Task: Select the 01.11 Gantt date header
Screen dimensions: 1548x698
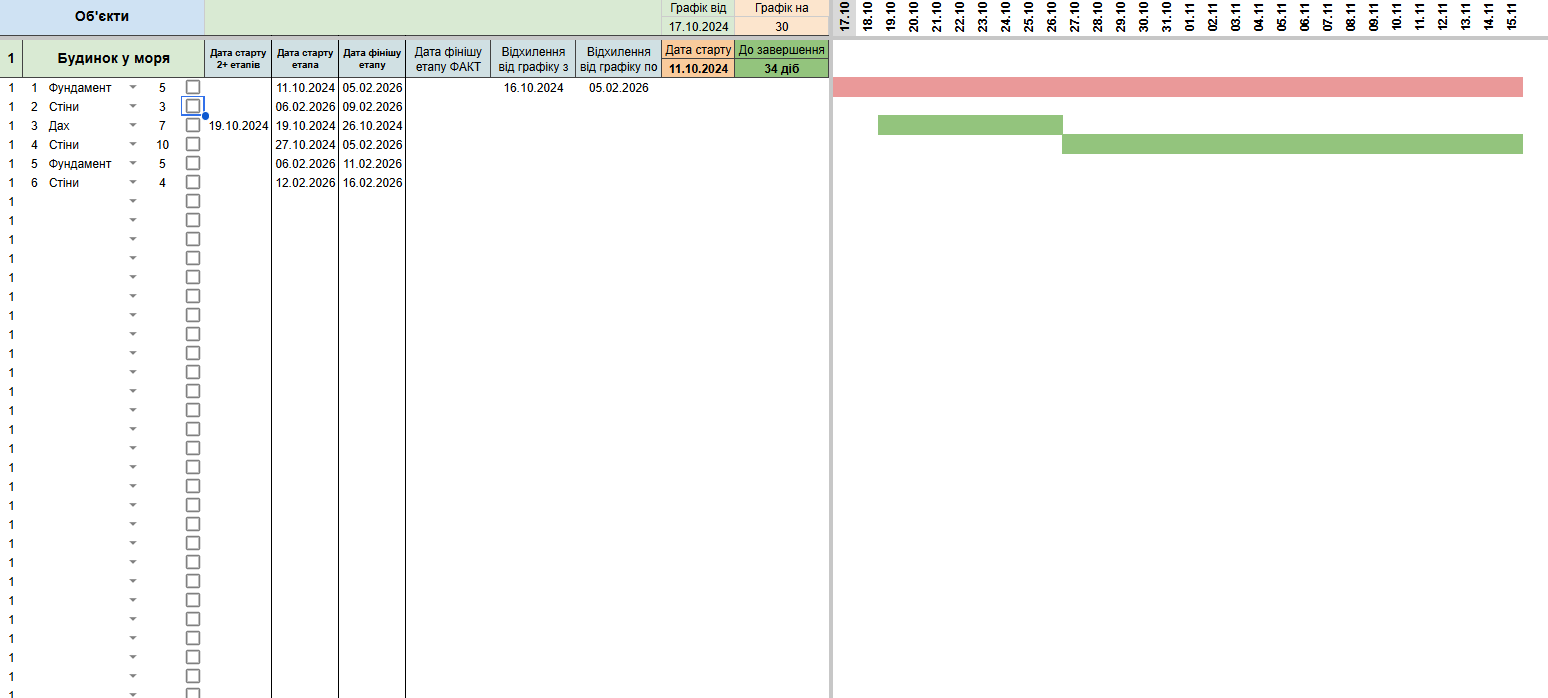Action: pos(1189,18)
